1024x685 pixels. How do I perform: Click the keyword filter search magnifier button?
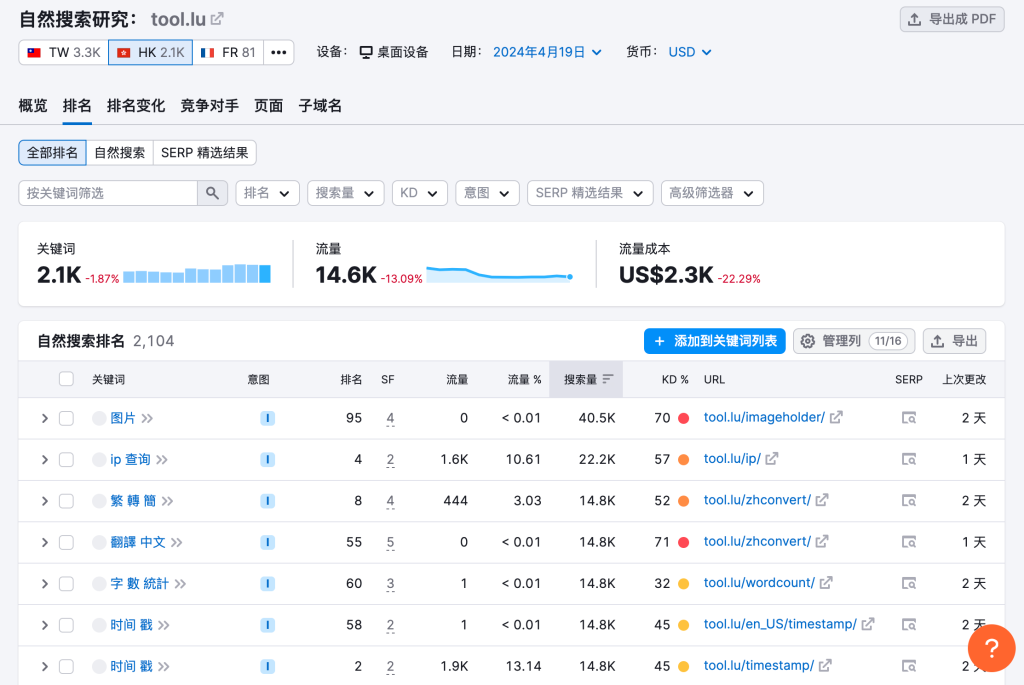(x=212, y=193)
